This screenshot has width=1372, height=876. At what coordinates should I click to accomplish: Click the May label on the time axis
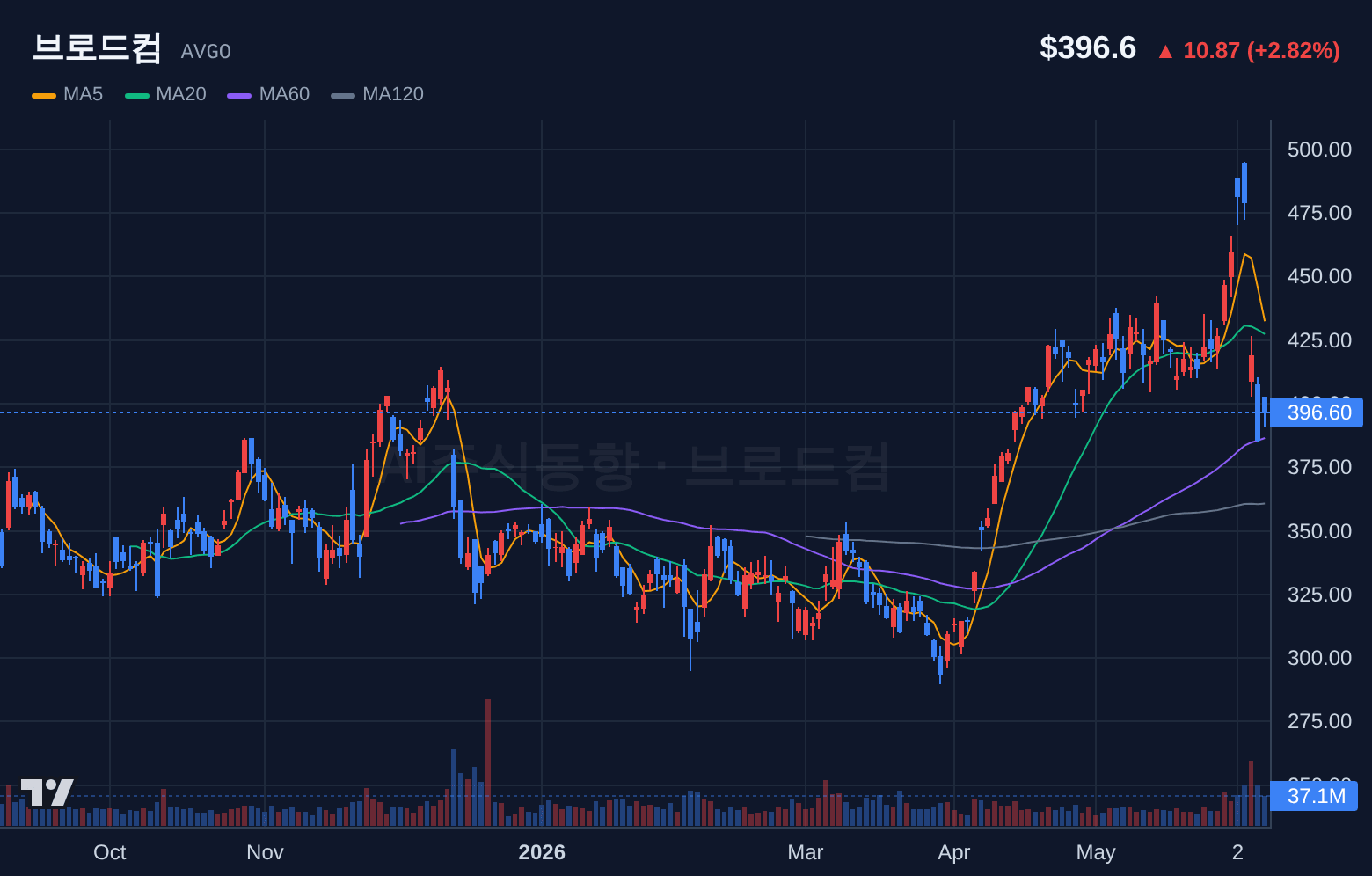(1096, 852)
